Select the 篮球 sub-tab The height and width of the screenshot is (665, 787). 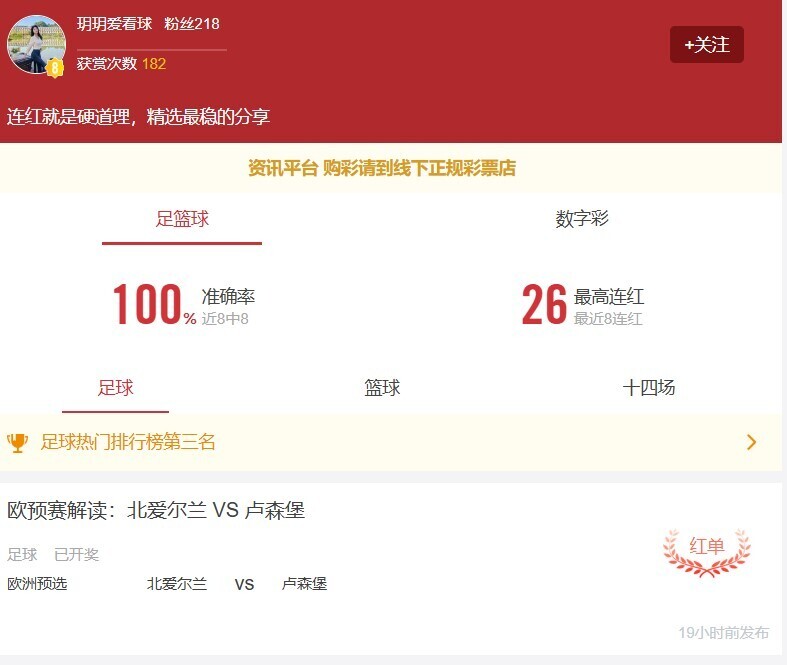pyautogui.click(x=382, y=388)
